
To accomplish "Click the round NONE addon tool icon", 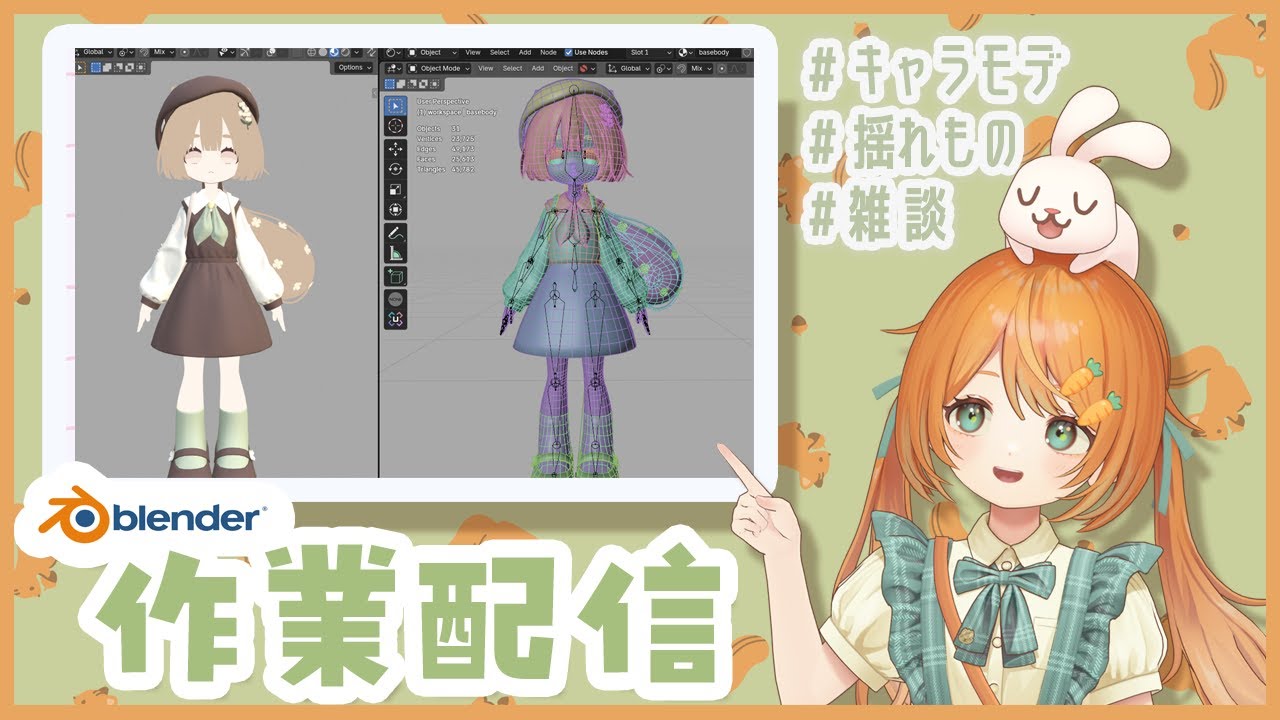I will click(x=396, y=299).
